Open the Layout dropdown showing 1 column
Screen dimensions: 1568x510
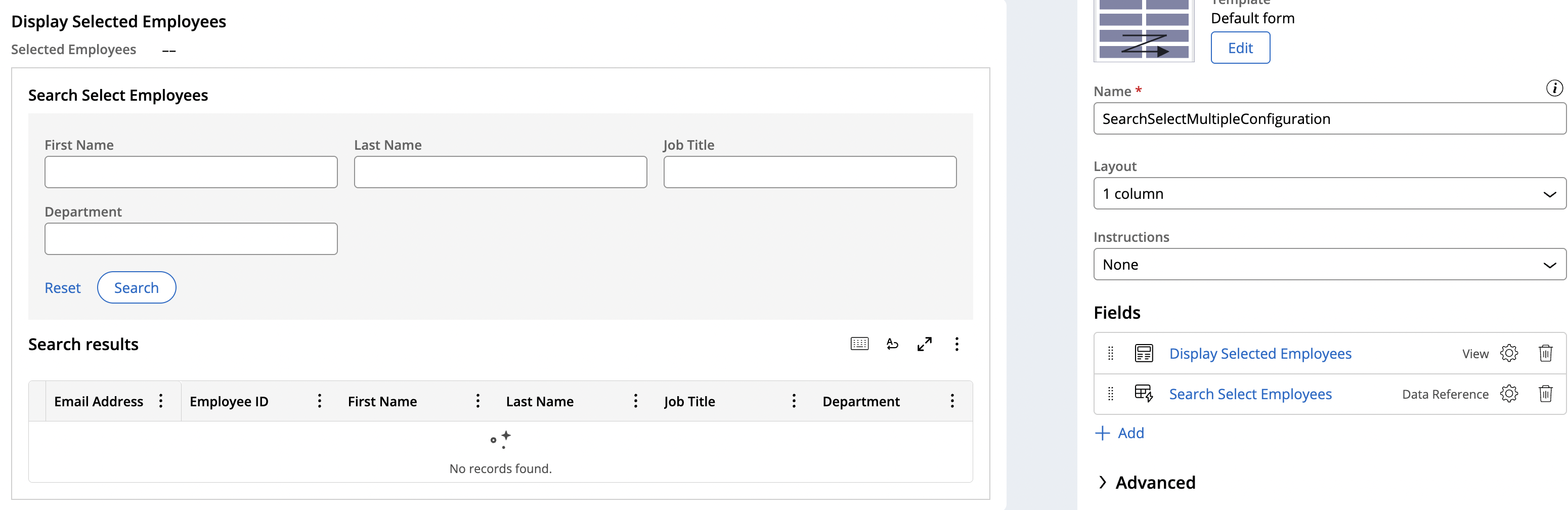(x=1329, y=194)
